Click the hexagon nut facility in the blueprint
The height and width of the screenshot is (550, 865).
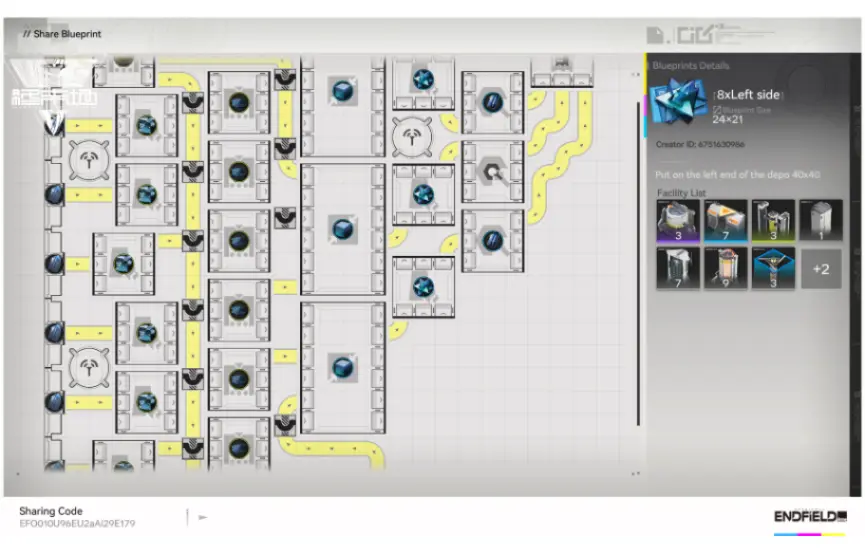tap(493, 172)
